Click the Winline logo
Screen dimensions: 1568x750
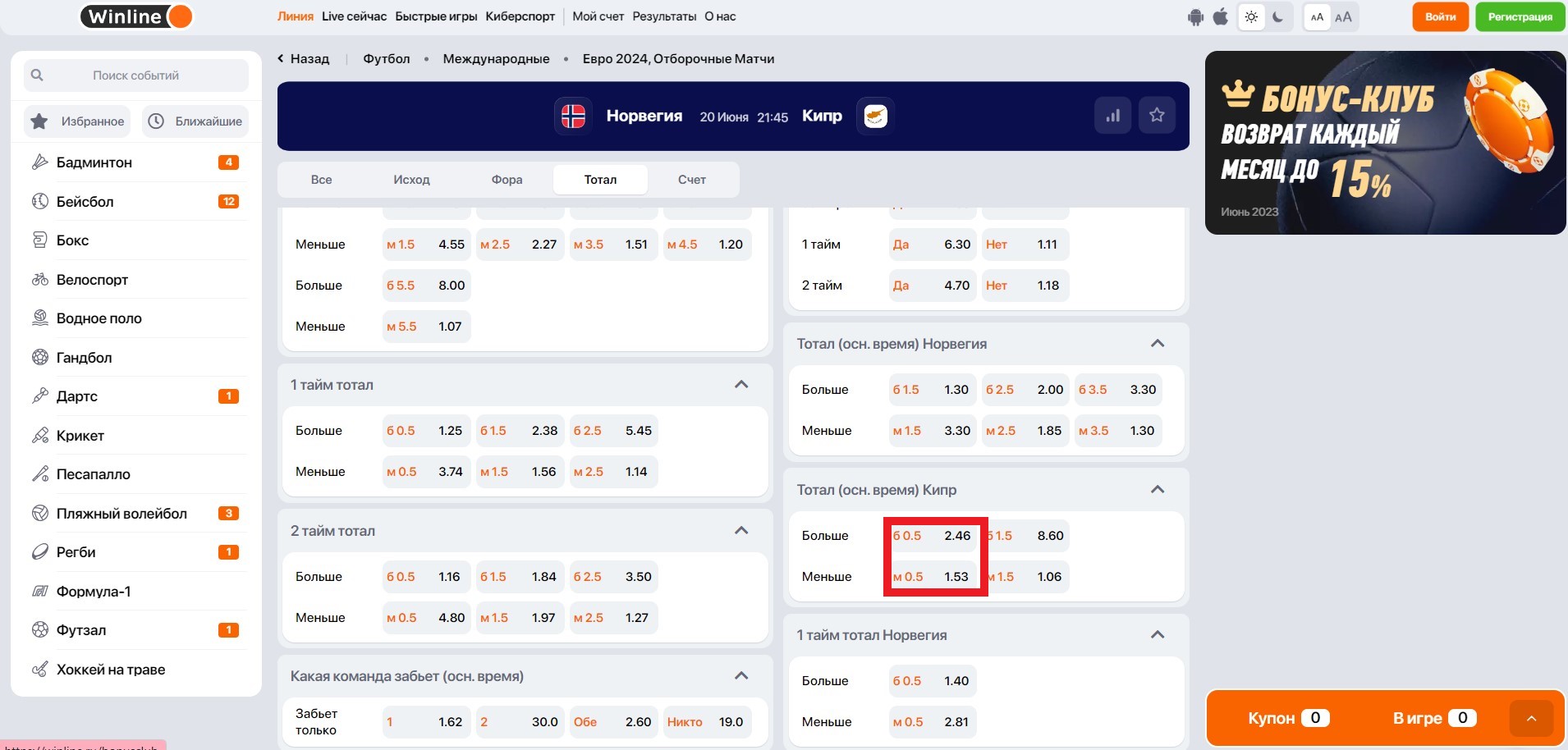click(x=136, y=16)
